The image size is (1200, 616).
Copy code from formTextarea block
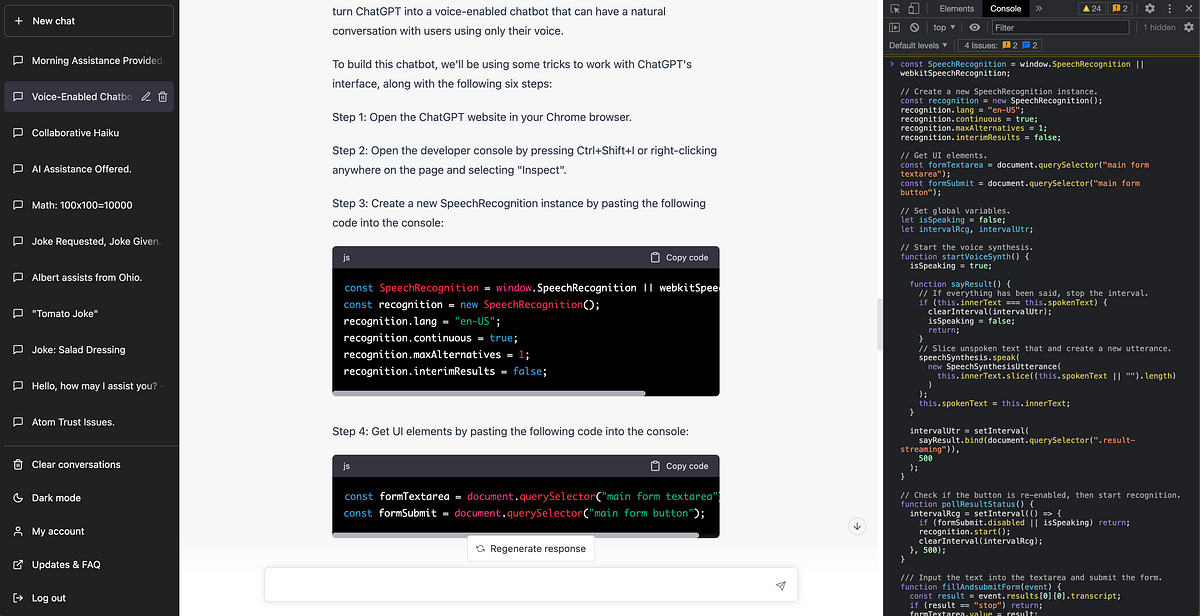click(x=679, y=466)
